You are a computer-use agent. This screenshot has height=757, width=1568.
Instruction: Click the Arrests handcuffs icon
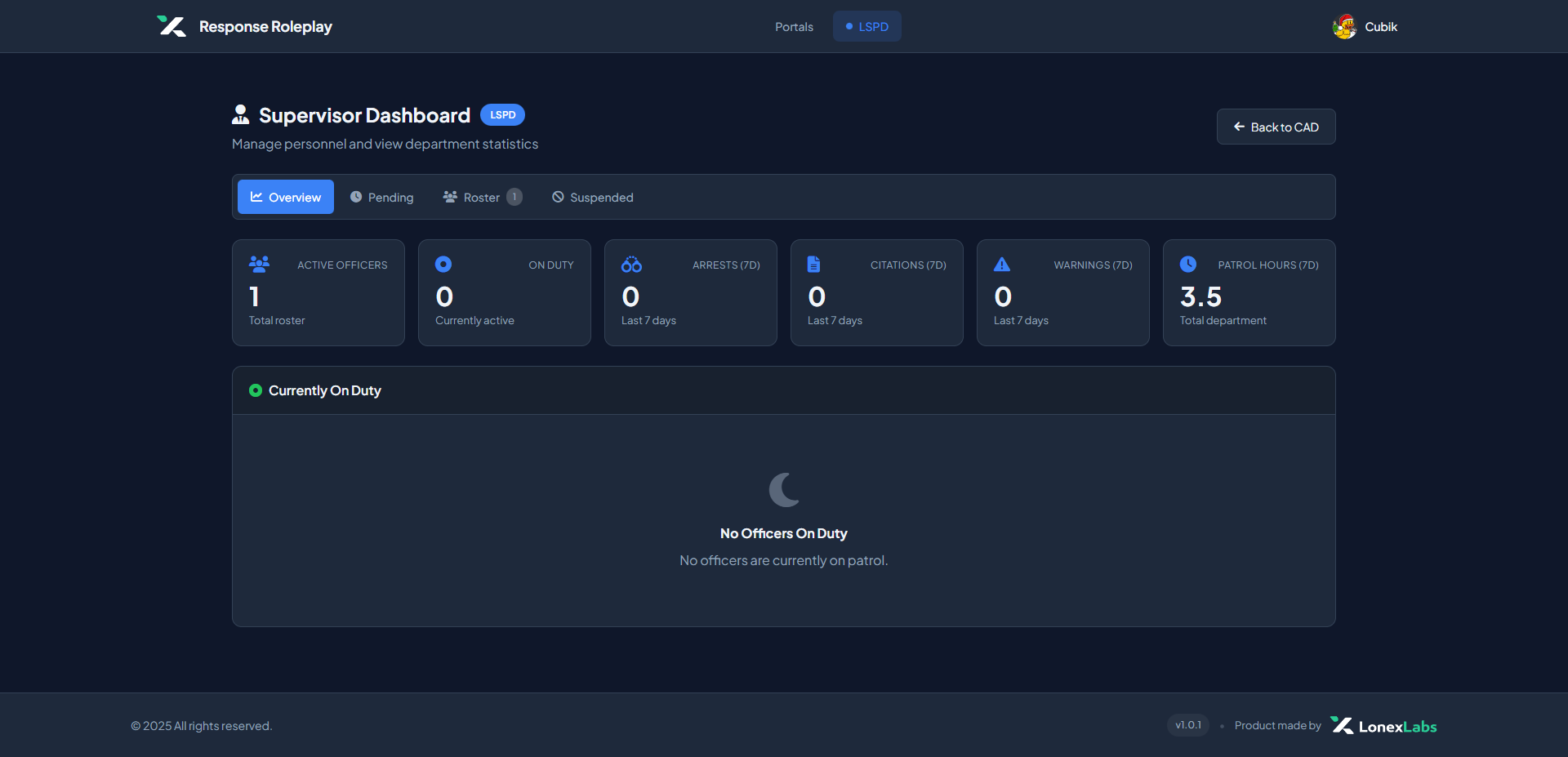[x=631, y=264]
